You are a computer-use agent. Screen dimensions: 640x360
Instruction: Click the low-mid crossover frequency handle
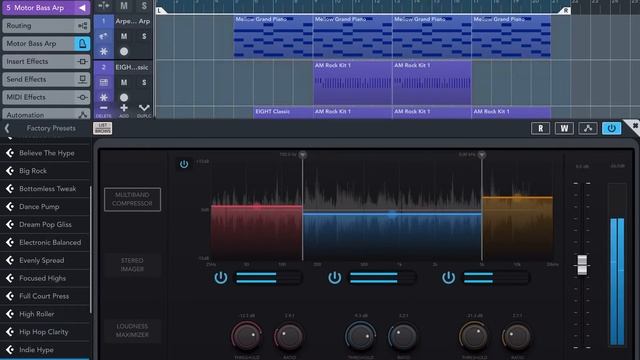click(x=302, y=155)
